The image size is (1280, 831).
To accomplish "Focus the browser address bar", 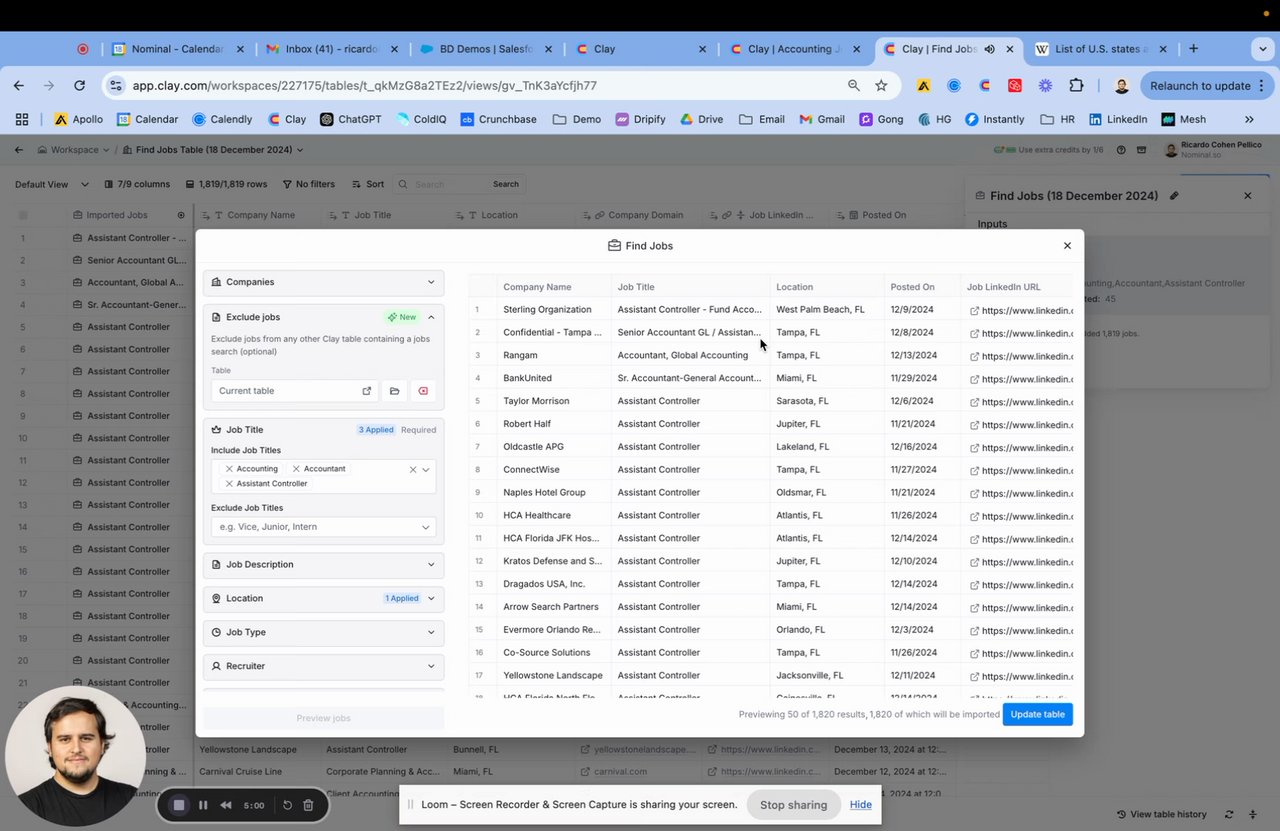I will coord(480,86).
